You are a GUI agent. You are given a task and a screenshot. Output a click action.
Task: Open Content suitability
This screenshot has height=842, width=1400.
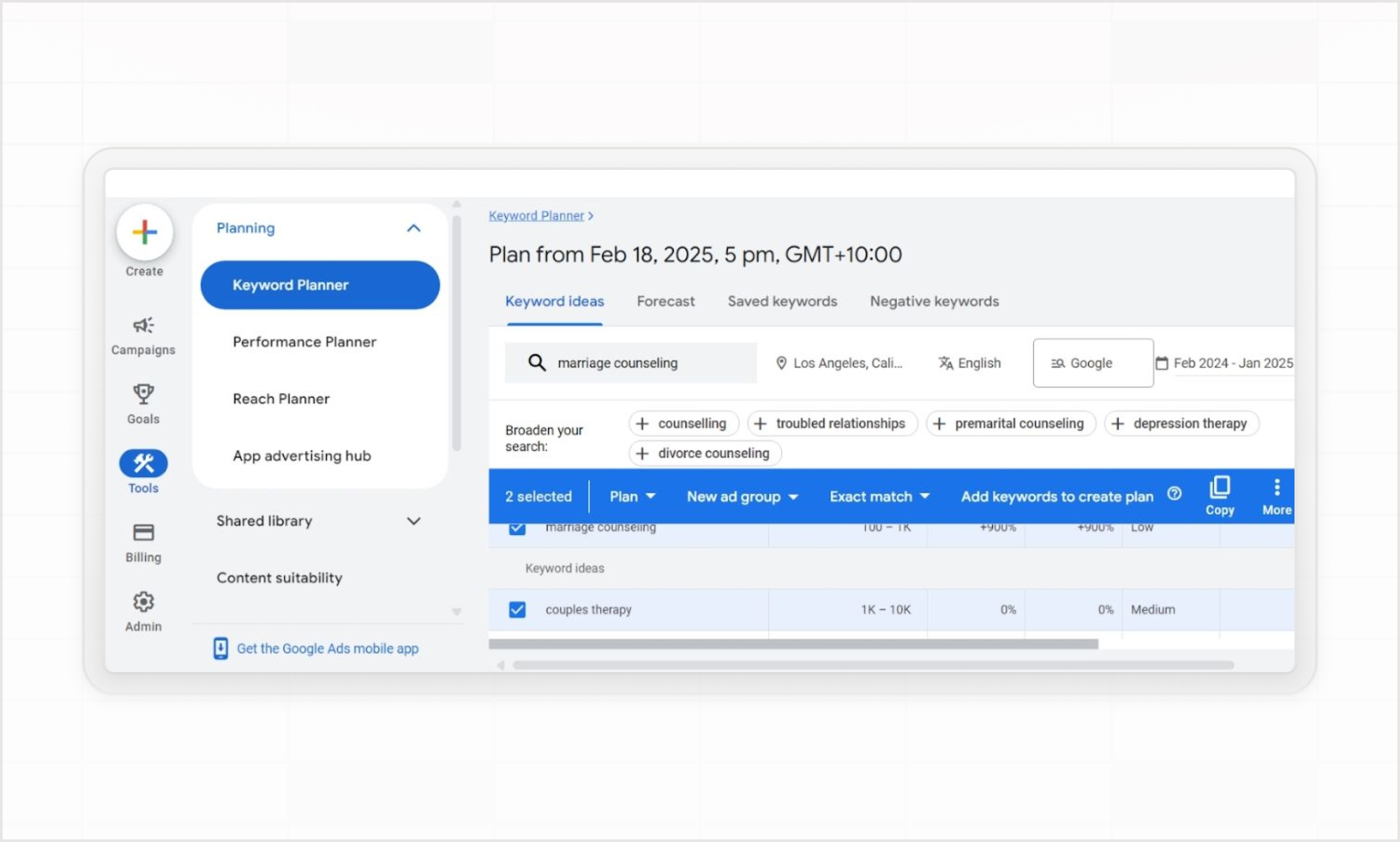(x=280, y=578)
